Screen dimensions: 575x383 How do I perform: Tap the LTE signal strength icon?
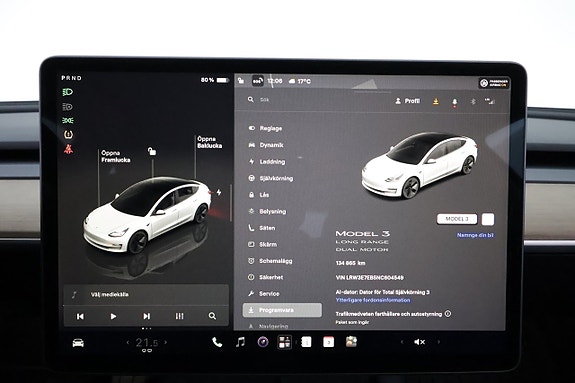(490, 101)
